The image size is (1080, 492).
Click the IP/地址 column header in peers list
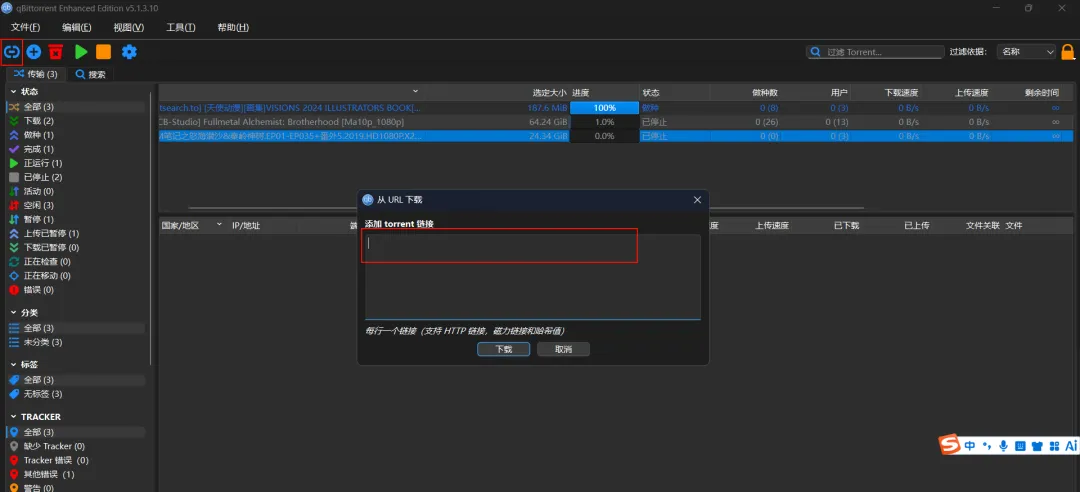[246, 225]
